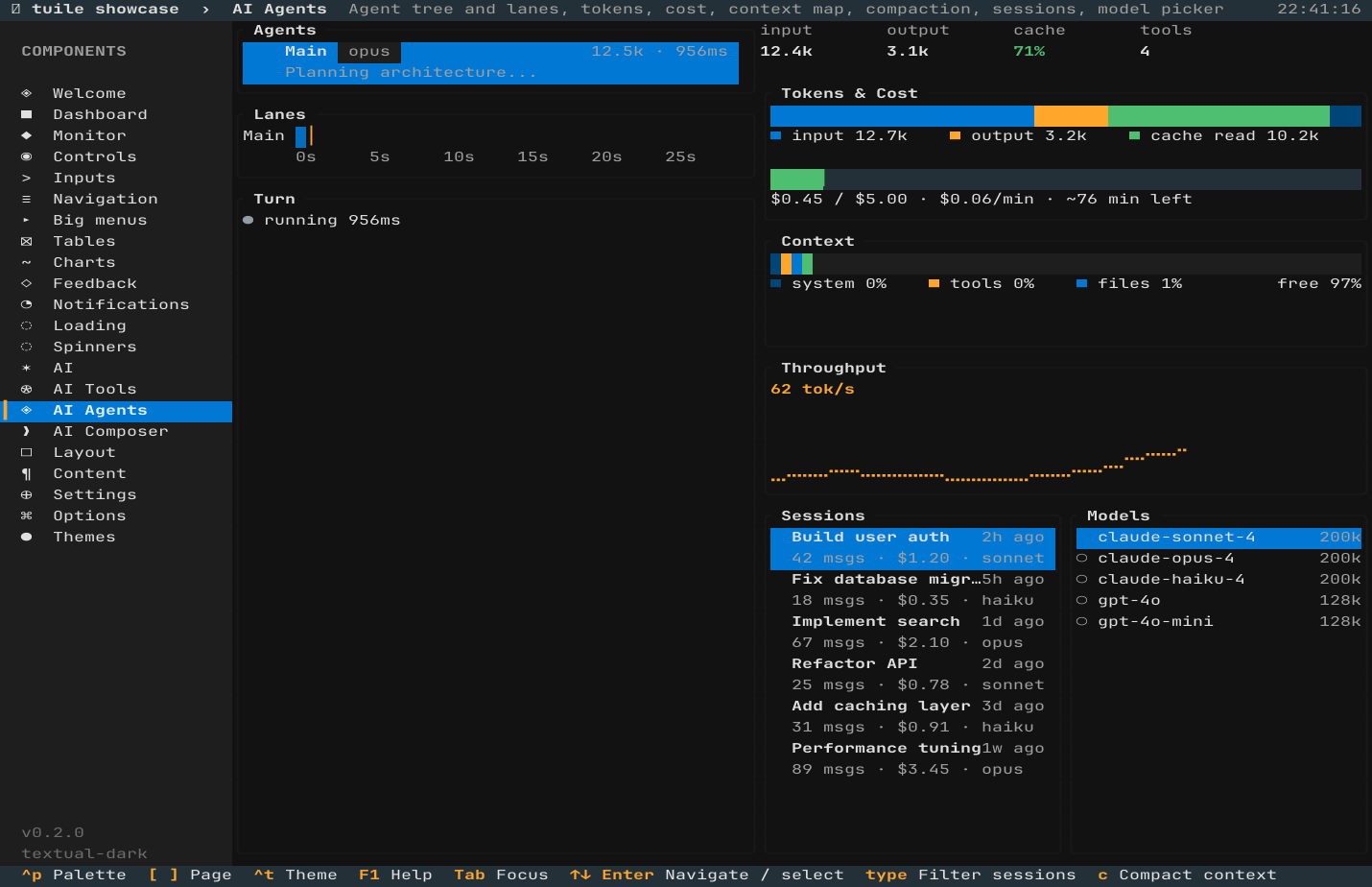Screen dimensions: 1372x887
Task: Open the 'Implement search' session
Action: click(x=912, y=632)
